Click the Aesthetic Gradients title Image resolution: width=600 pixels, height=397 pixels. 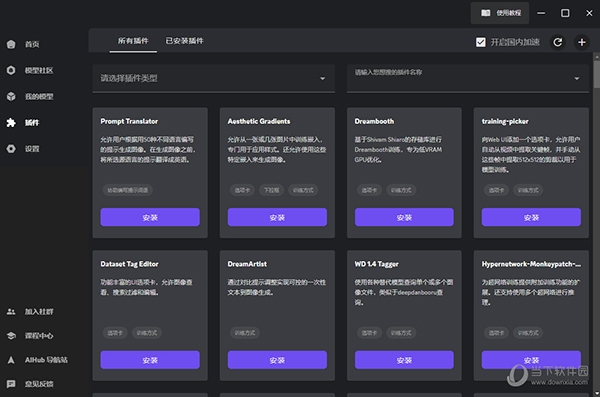259,121
